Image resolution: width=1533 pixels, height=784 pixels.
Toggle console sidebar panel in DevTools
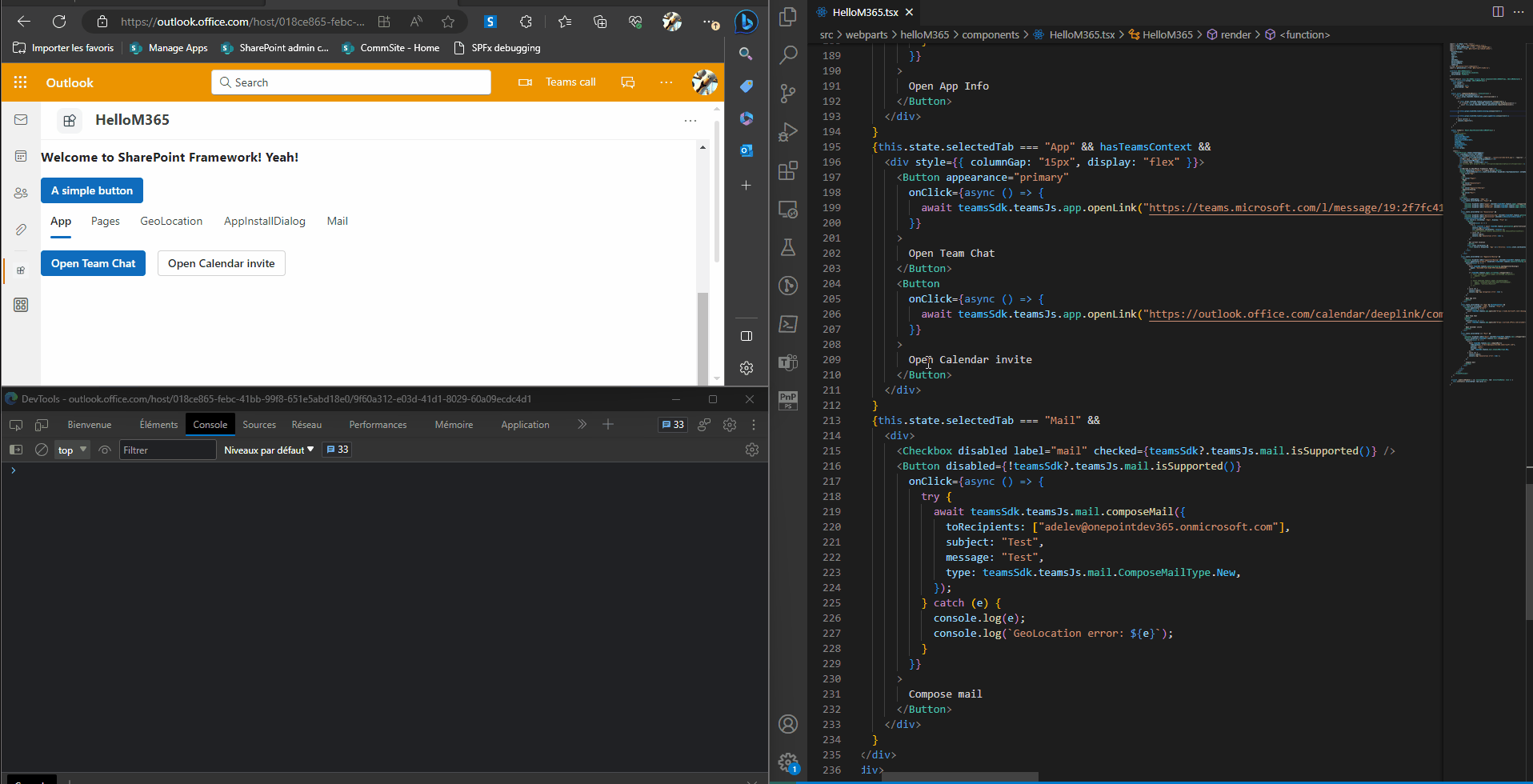[16, 450]
